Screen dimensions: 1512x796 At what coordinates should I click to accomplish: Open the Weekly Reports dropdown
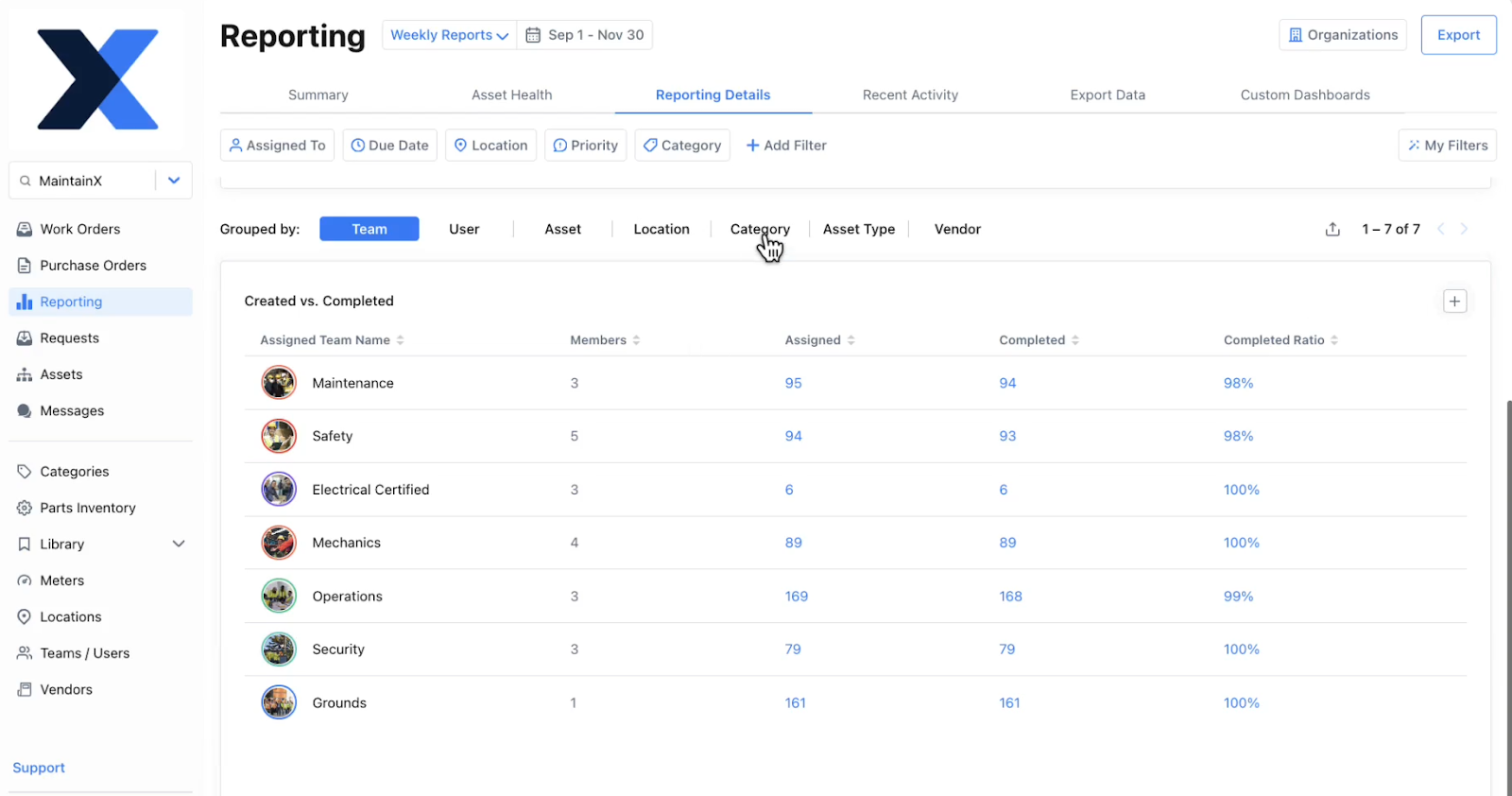[449, 35]
